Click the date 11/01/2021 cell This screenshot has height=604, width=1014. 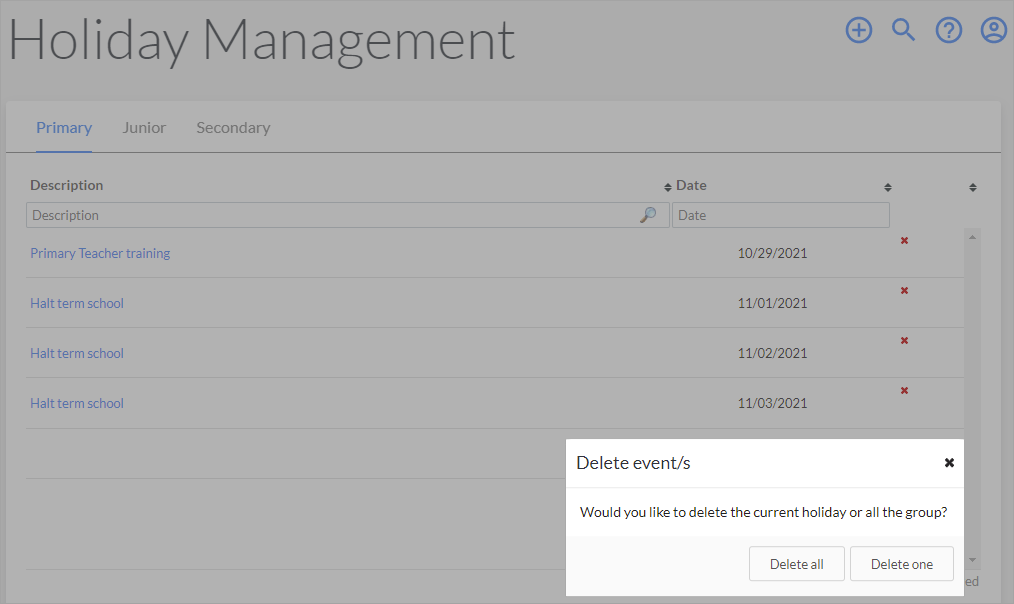(772, 303)
